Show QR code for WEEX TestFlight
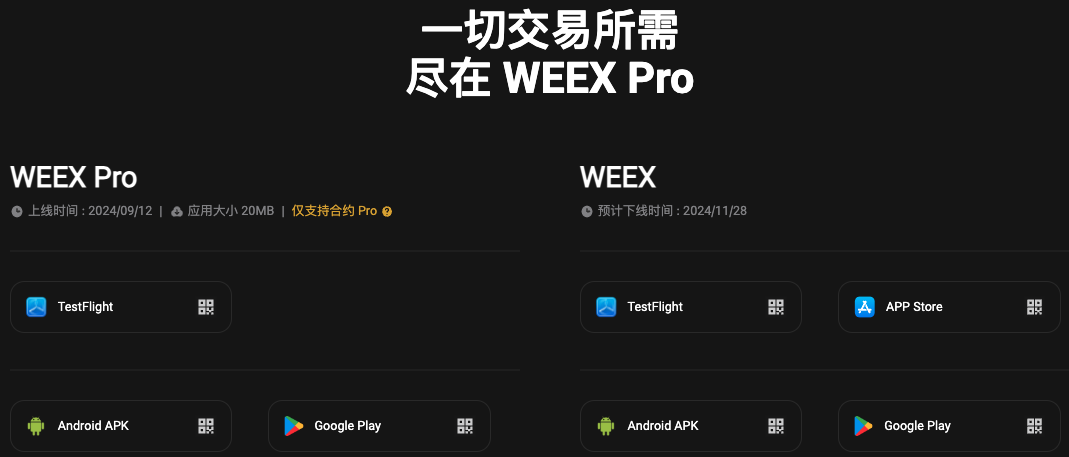Viewport: 1069px width, 457px height. (x=776, y=307)
